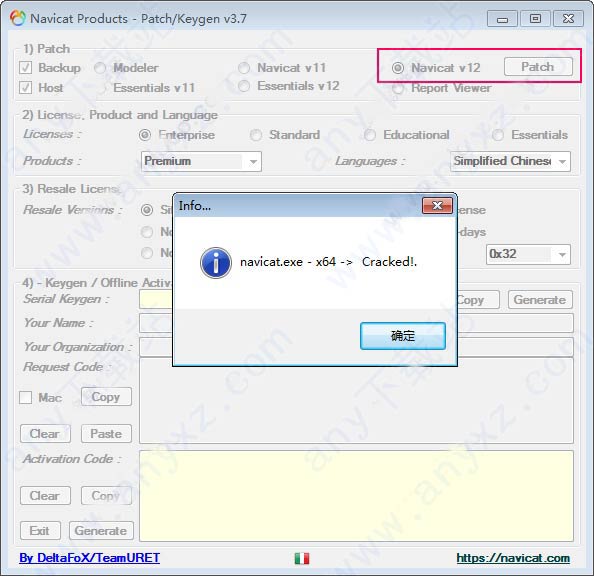The height and width of the screenshot is (576, 594).
Task: Toggle the Backup checkbox
Action: [x=25, y=68]
